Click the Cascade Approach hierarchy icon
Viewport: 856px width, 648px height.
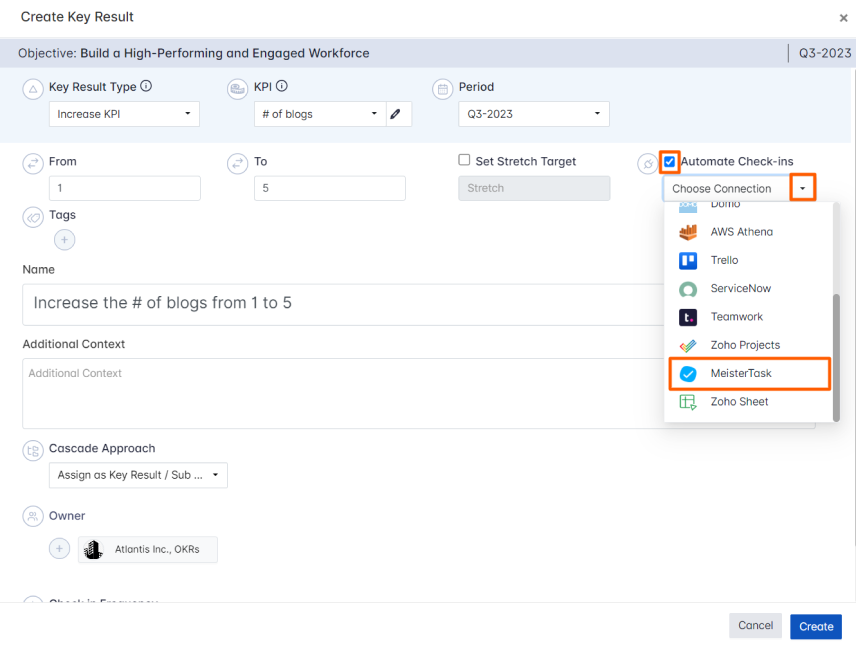(33, 451)
